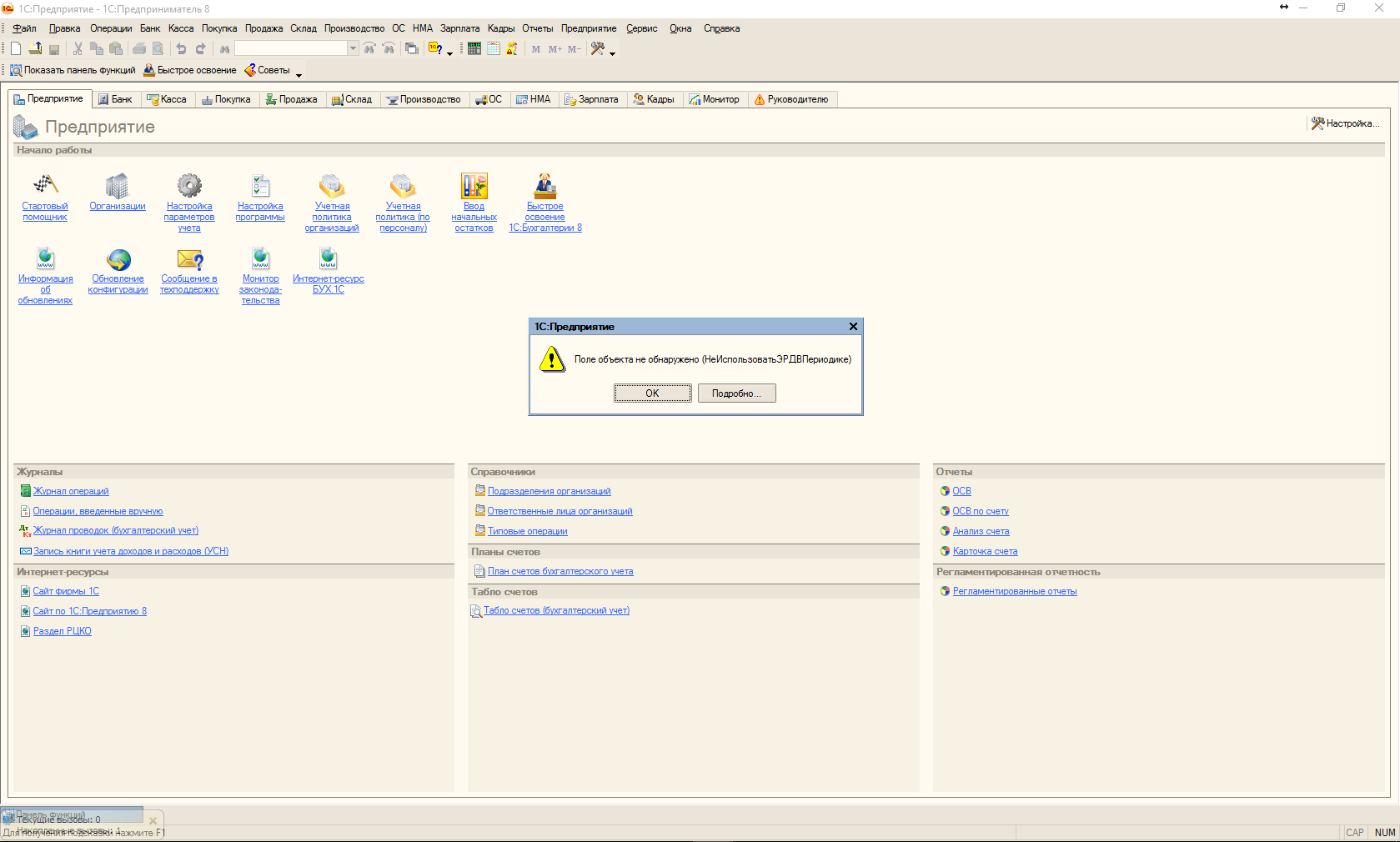
Task: Open the Анализ счета report link
Action: [981, 531]
